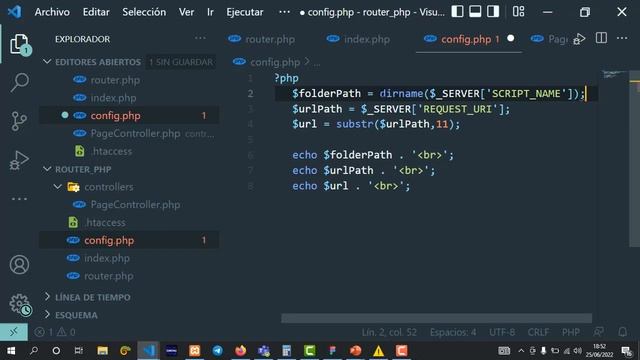Change line endings via CRLF status item
Image resolution: width=640 pixels, height=360 pixels.
[538, 332]
